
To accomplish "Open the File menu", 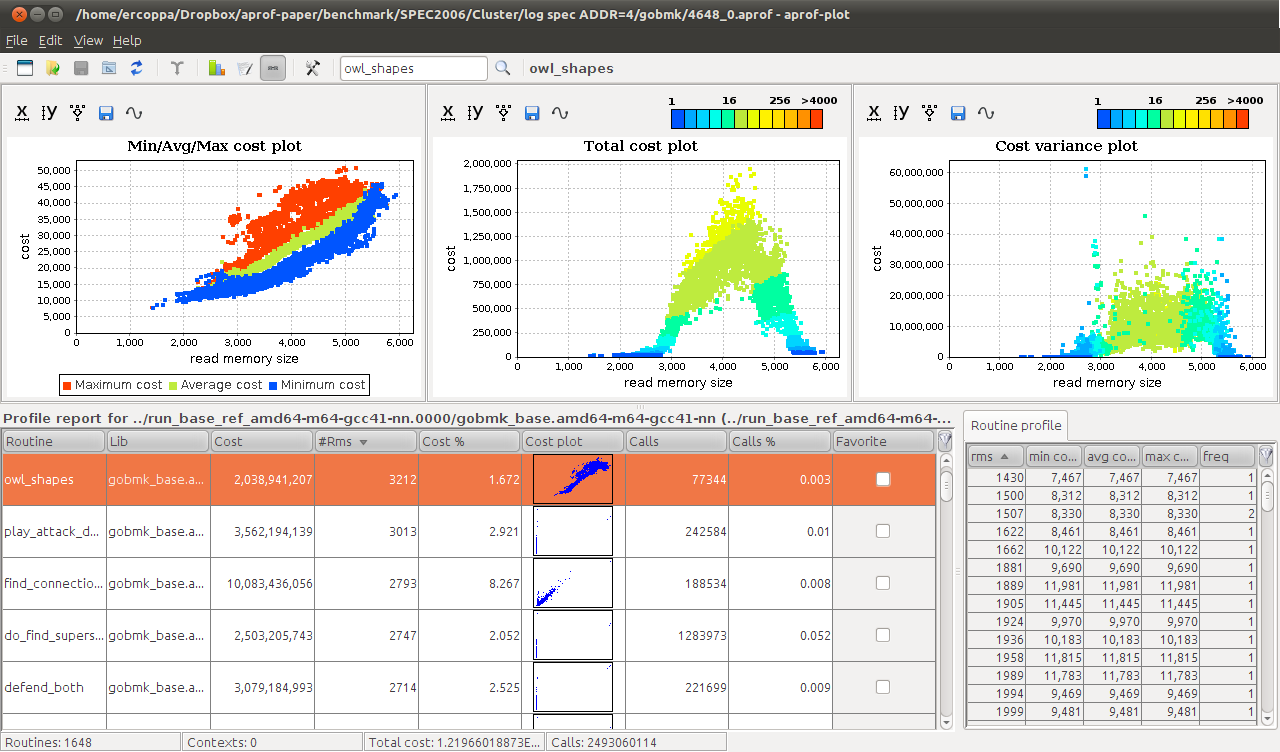I will click(x=16, y=40).
